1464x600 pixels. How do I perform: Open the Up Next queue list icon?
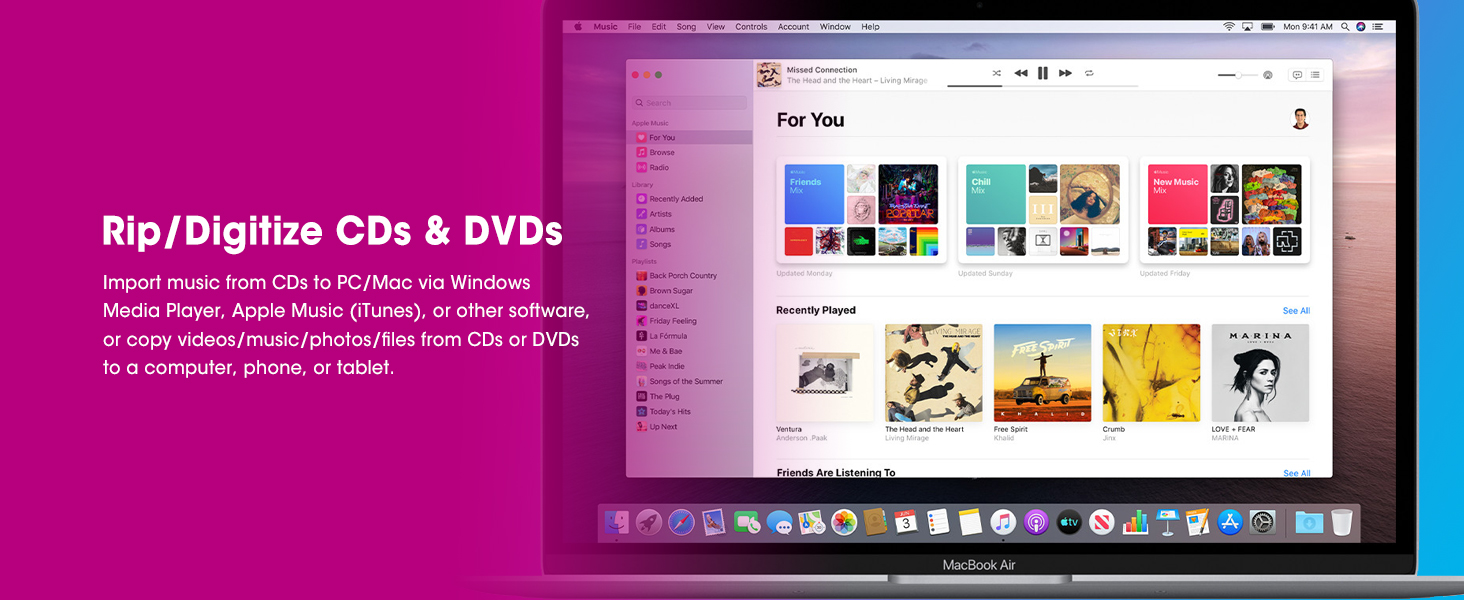tap(1315, 75)
